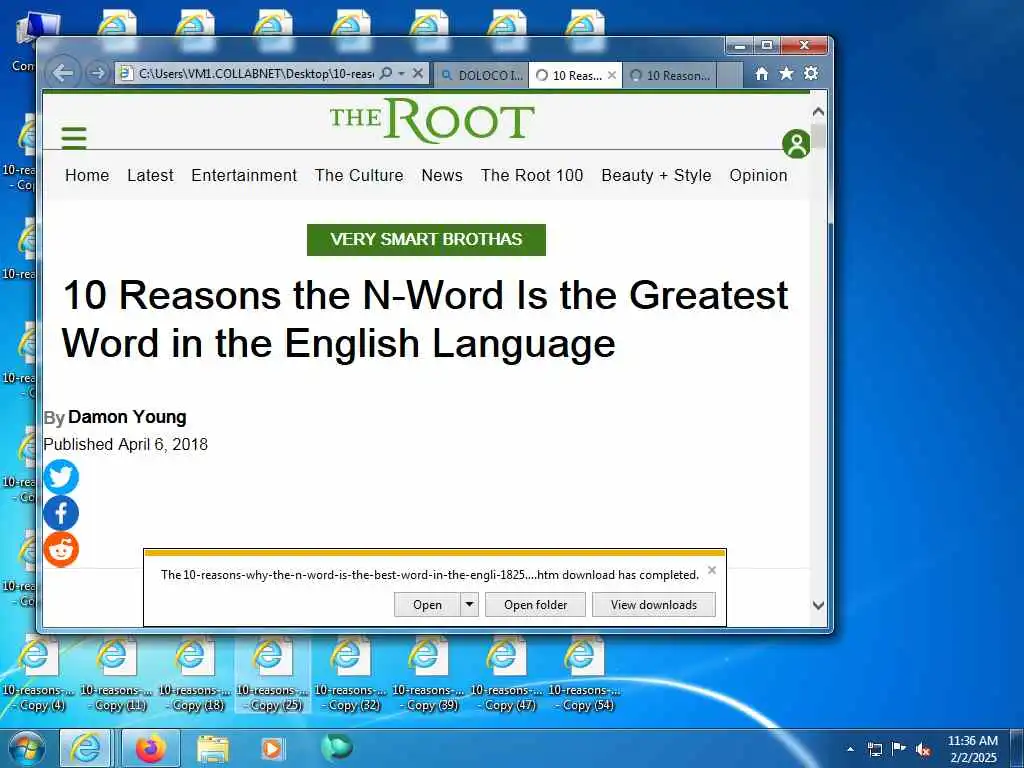Open the Internet Explorer Home icon
1024x768 pixels.
tap(761, 74)
